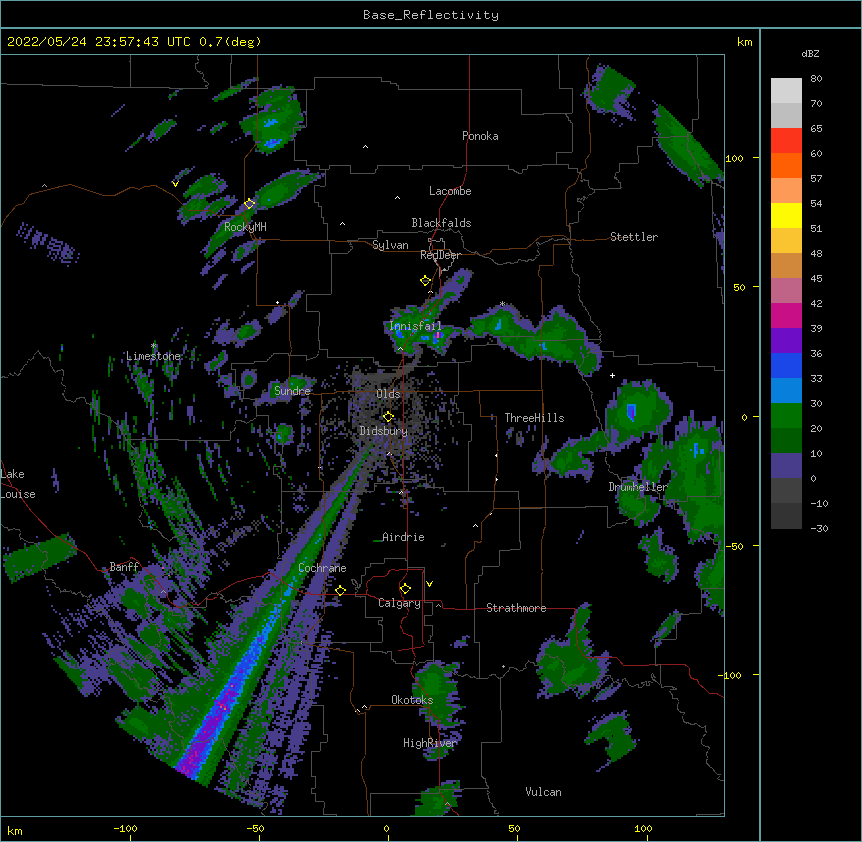Click the Base_Reflectivity title
Screen dimensions: 862x842
[x=431, y=15]
